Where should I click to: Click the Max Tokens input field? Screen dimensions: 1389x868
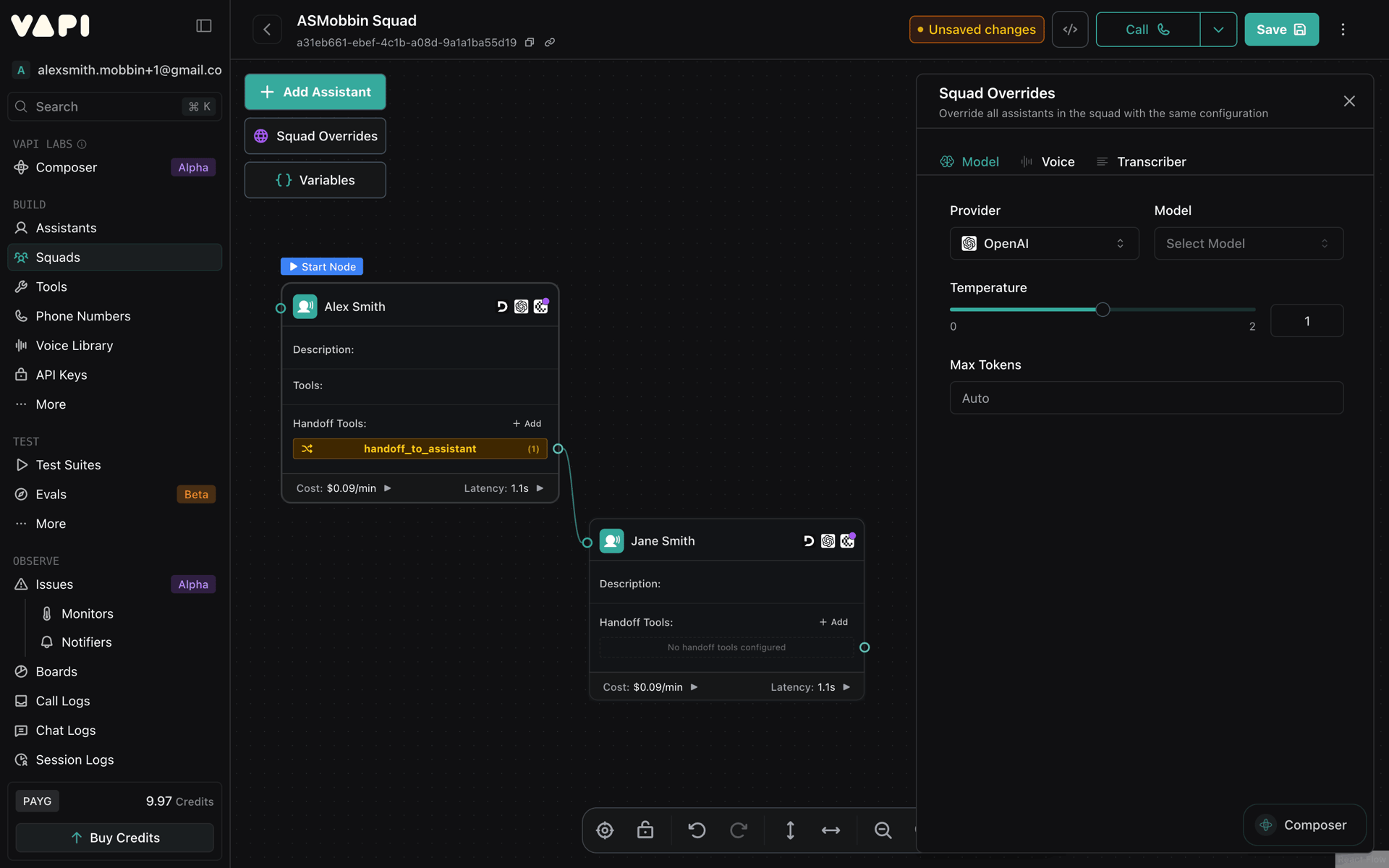tap(1146, 398)
